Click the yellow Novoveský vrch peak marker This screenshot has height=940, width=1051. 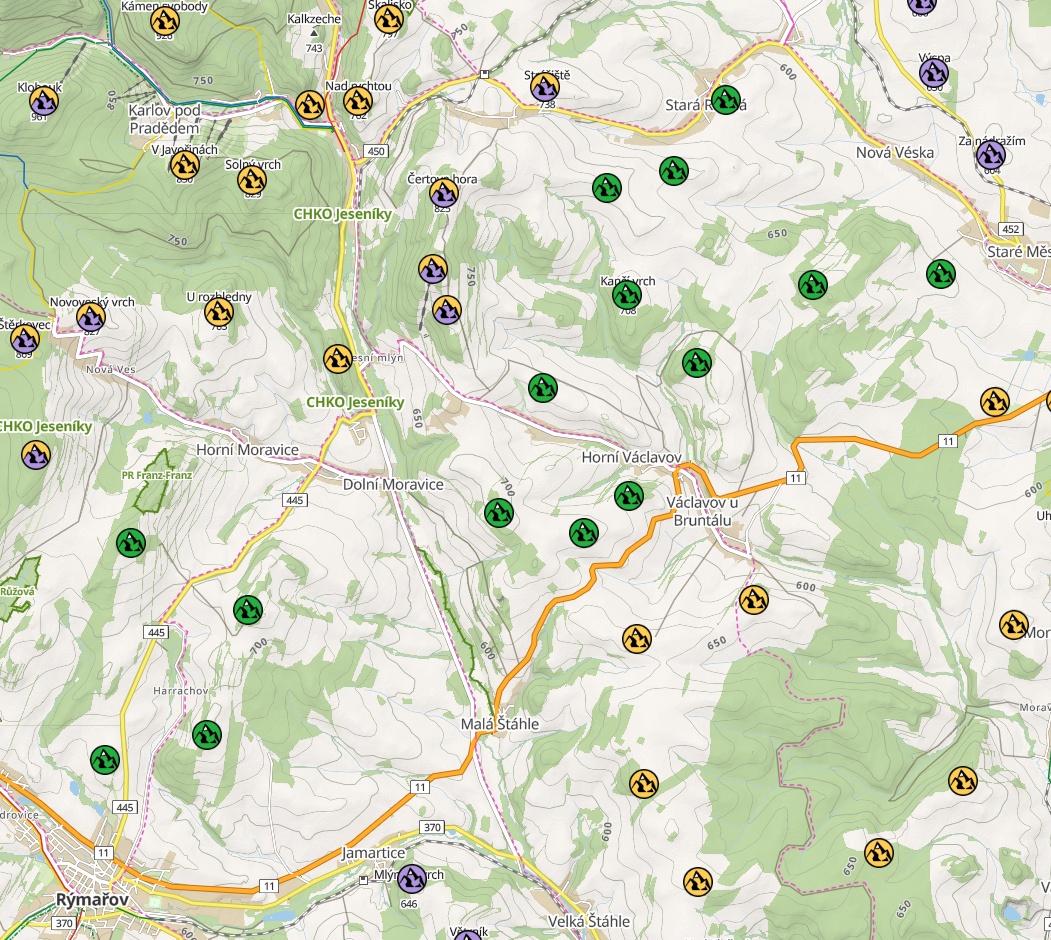coord(91,317)
